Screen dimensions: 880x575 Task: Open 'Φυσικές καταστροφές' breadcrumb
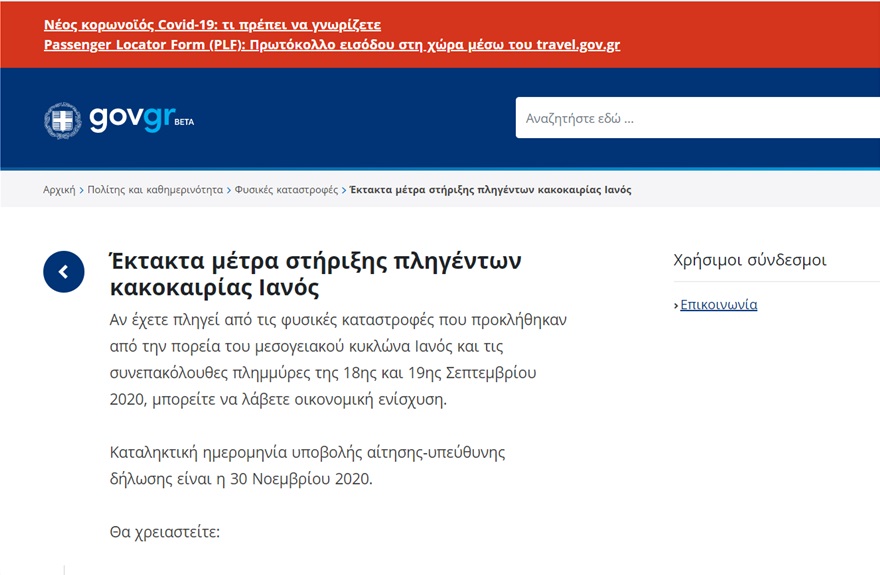[x=286, y=190]
